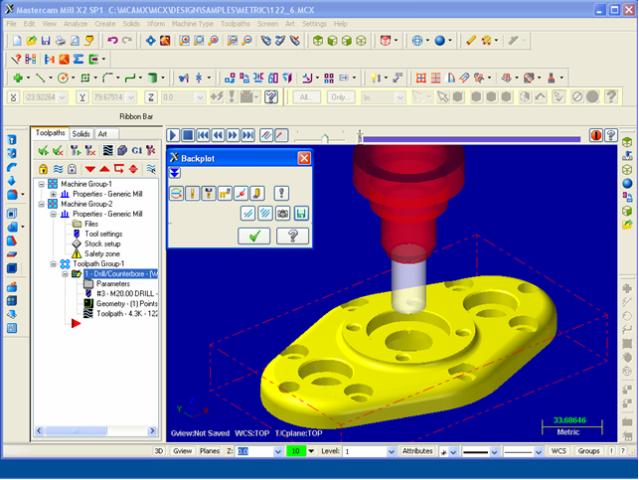This screenshot has width=639, height=480.
Task: Open the Toolpaths menu
Action: (235, 24)
